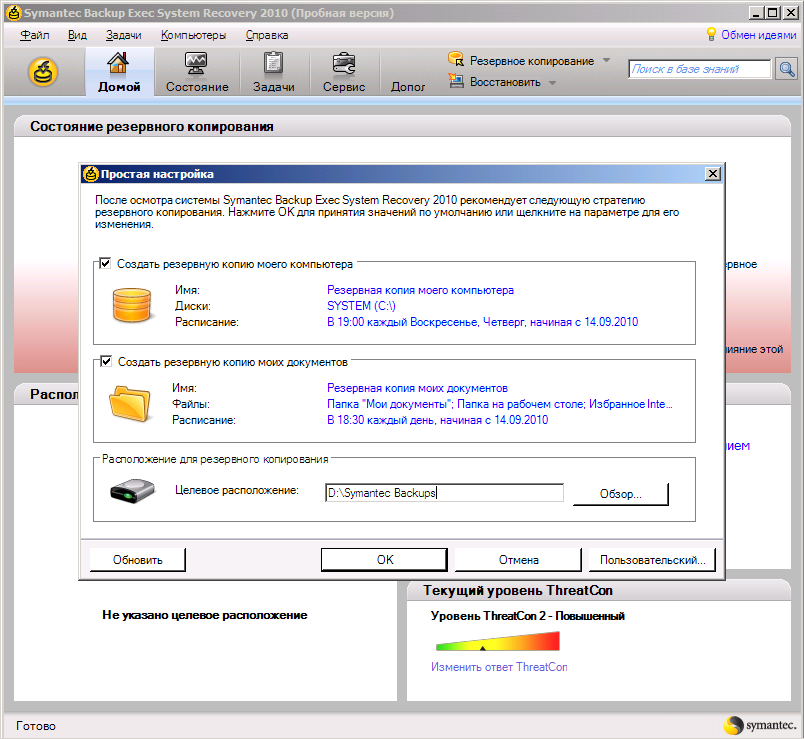Click the Не указано целевое расположение text

click(205, 615)
